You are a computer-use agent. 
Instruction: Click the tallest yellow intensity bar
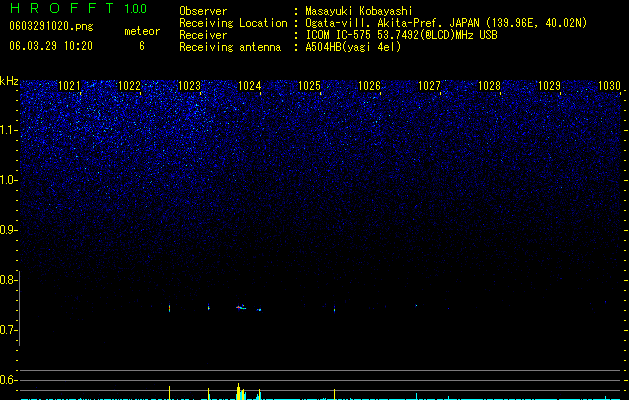pos(238,392)
